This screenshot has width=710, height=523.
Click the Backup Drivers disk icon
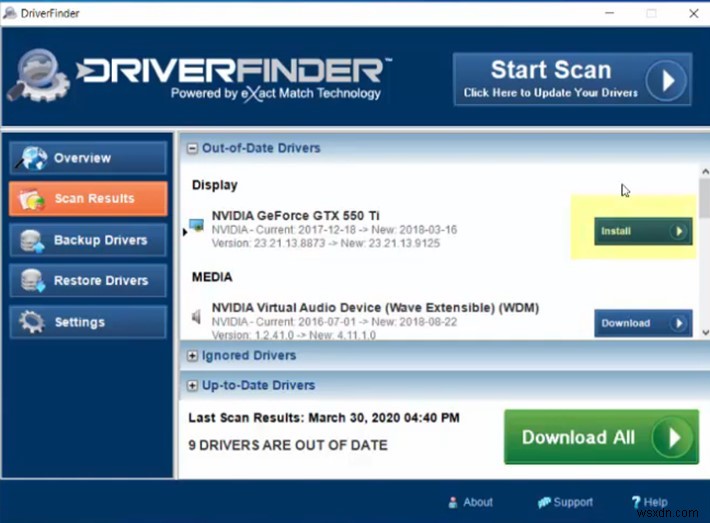point(32,241)
